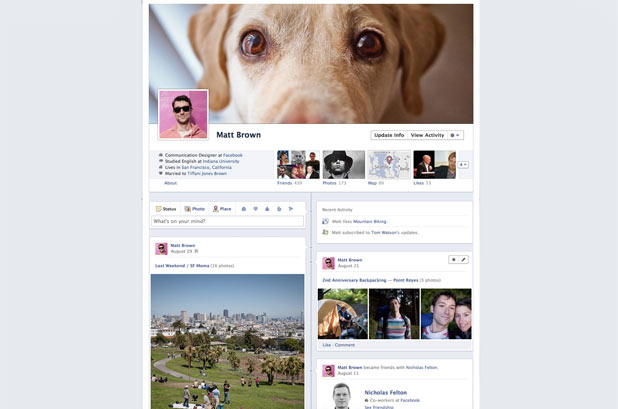The width and height of the screenshot is (618, 409).
Task: Open the gear settings dropdown beside View Activity
Action: (455, 135)
